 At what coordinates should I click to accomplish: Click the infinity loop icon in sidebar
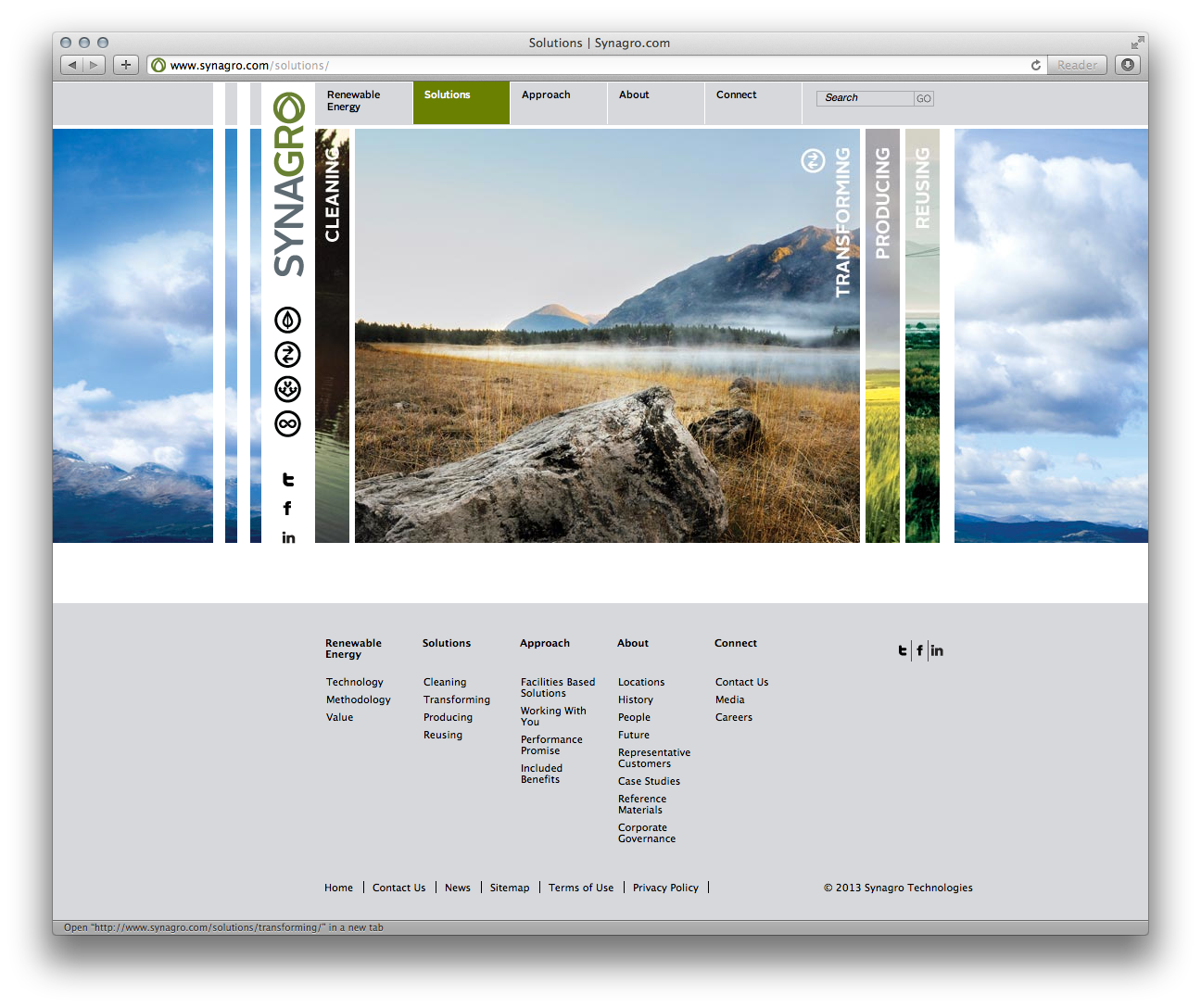[287, 424]
